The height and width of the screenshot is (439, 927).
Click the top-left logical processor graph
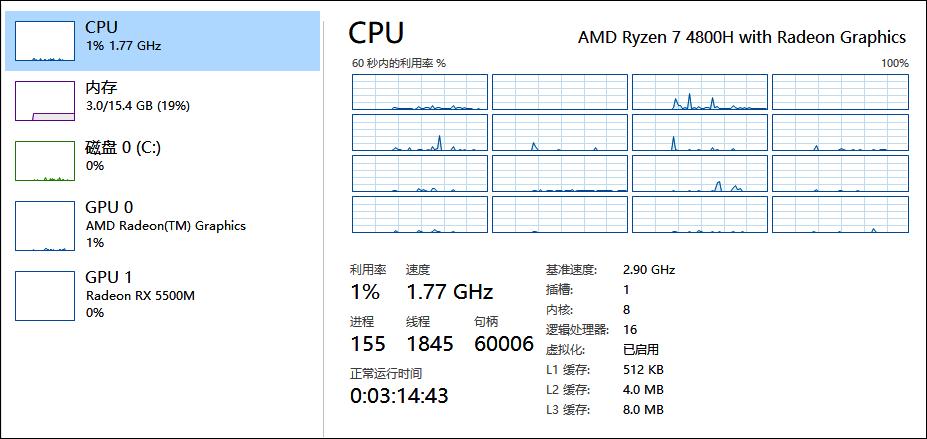tap(420, 92)
